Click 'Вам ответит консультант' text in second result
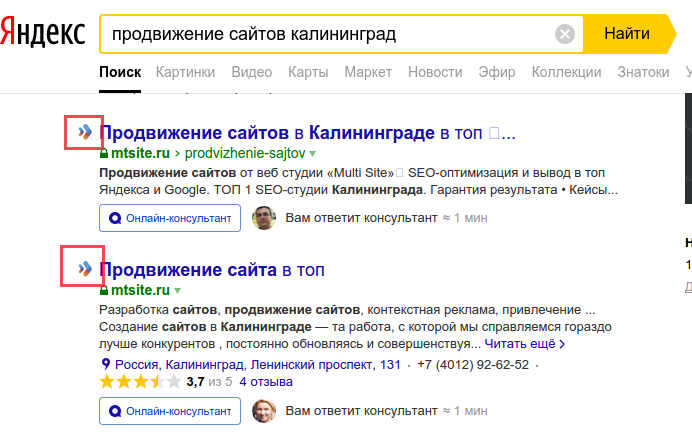The height and width of the screenshot is (445, 692). pyautogui.click(x=361, y=411)
